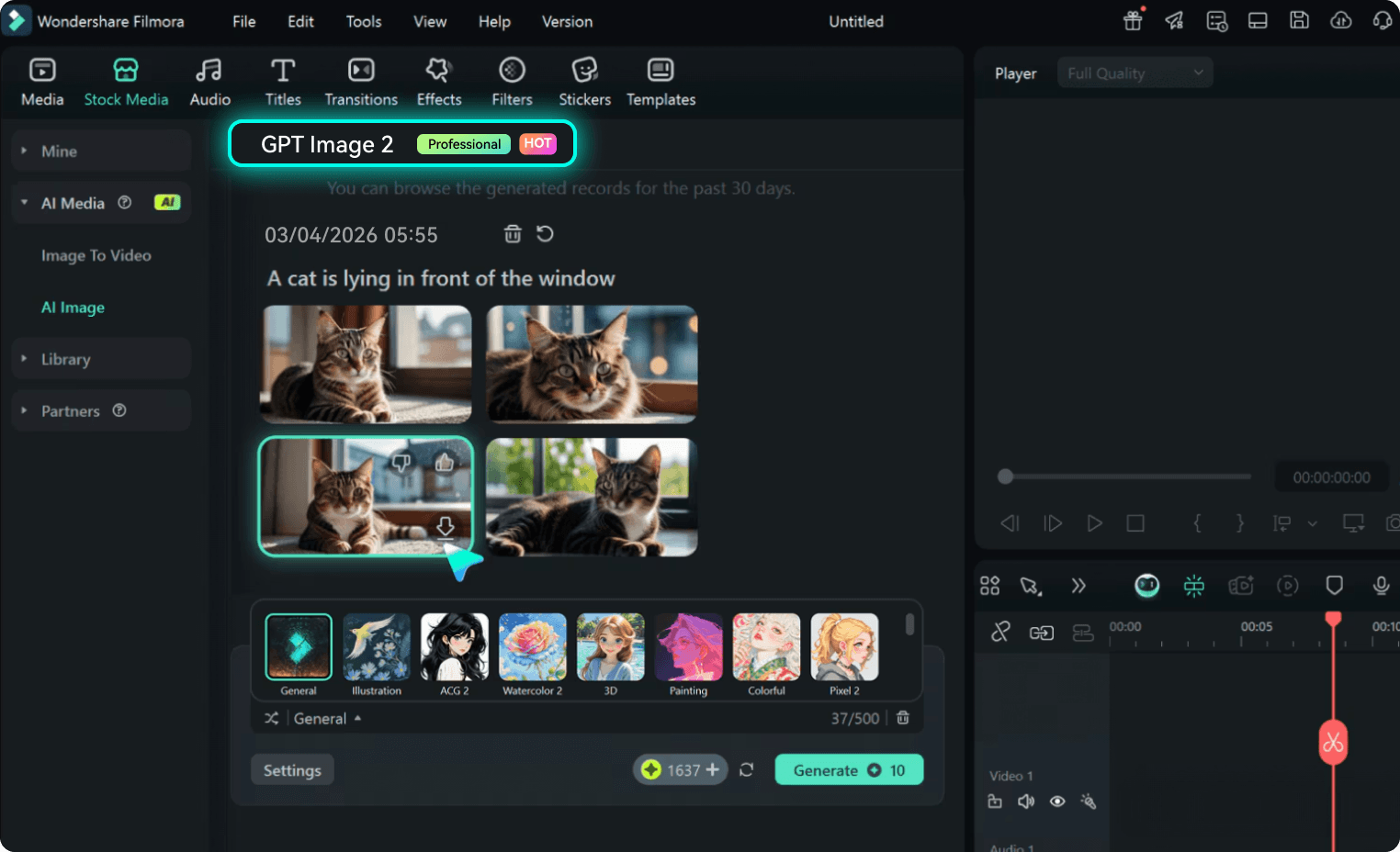
Task: Open the select tool options in timeline
Action: tap(1031, 586)
